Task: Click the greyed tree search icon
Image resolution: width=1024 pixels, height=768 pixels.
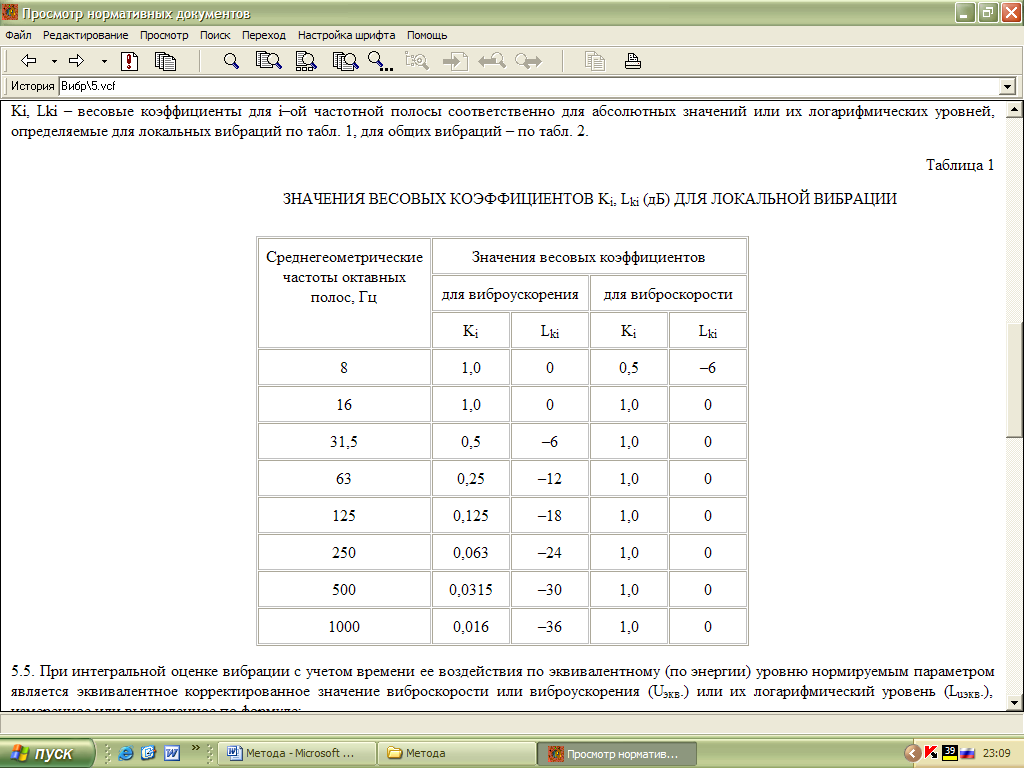Action: click(417, 61)
